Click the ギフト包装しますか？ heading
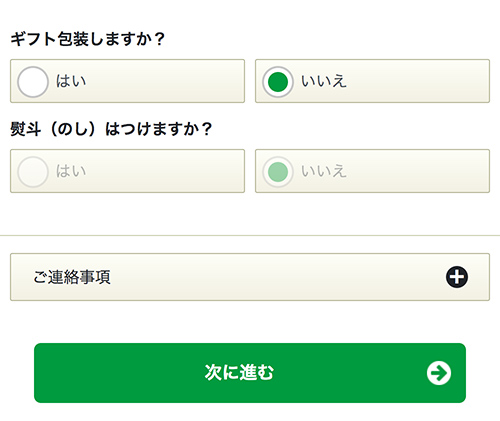Viewport: 500px width, 421px height. tap(88, 39)
